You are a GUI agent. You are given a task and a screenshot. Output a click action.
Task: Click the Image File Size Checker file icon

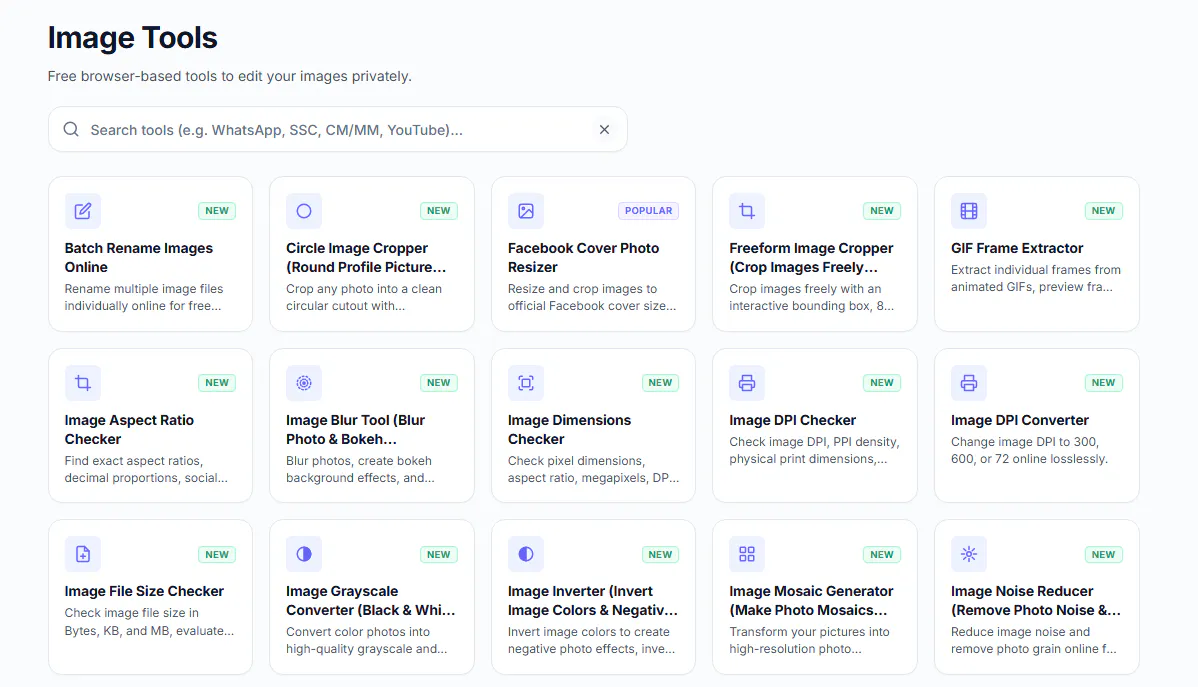pos(83,554)
